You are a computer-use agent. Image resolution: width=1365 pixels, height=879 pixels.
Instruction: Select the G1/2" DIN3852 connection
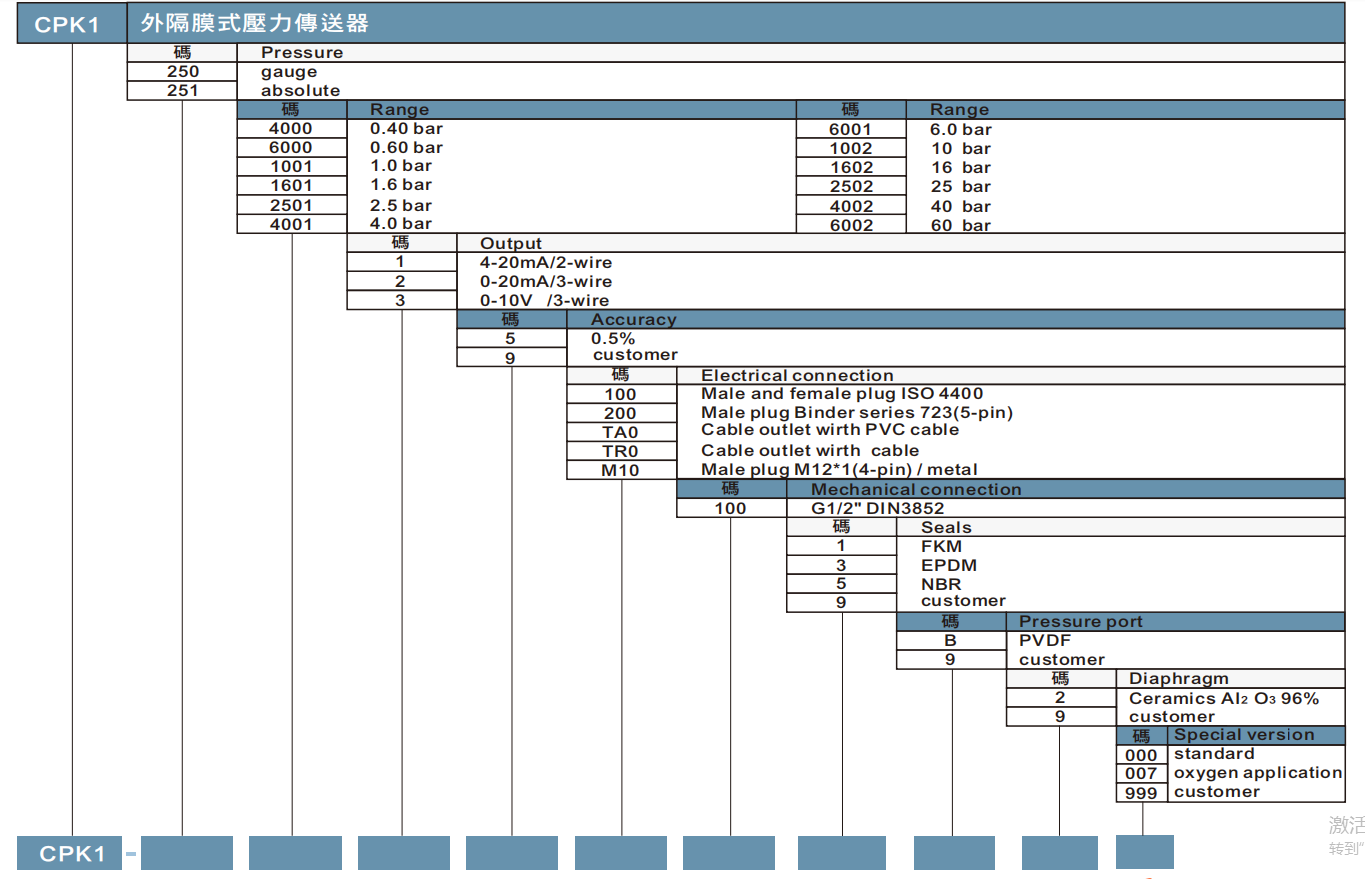[x=877, y=508]
